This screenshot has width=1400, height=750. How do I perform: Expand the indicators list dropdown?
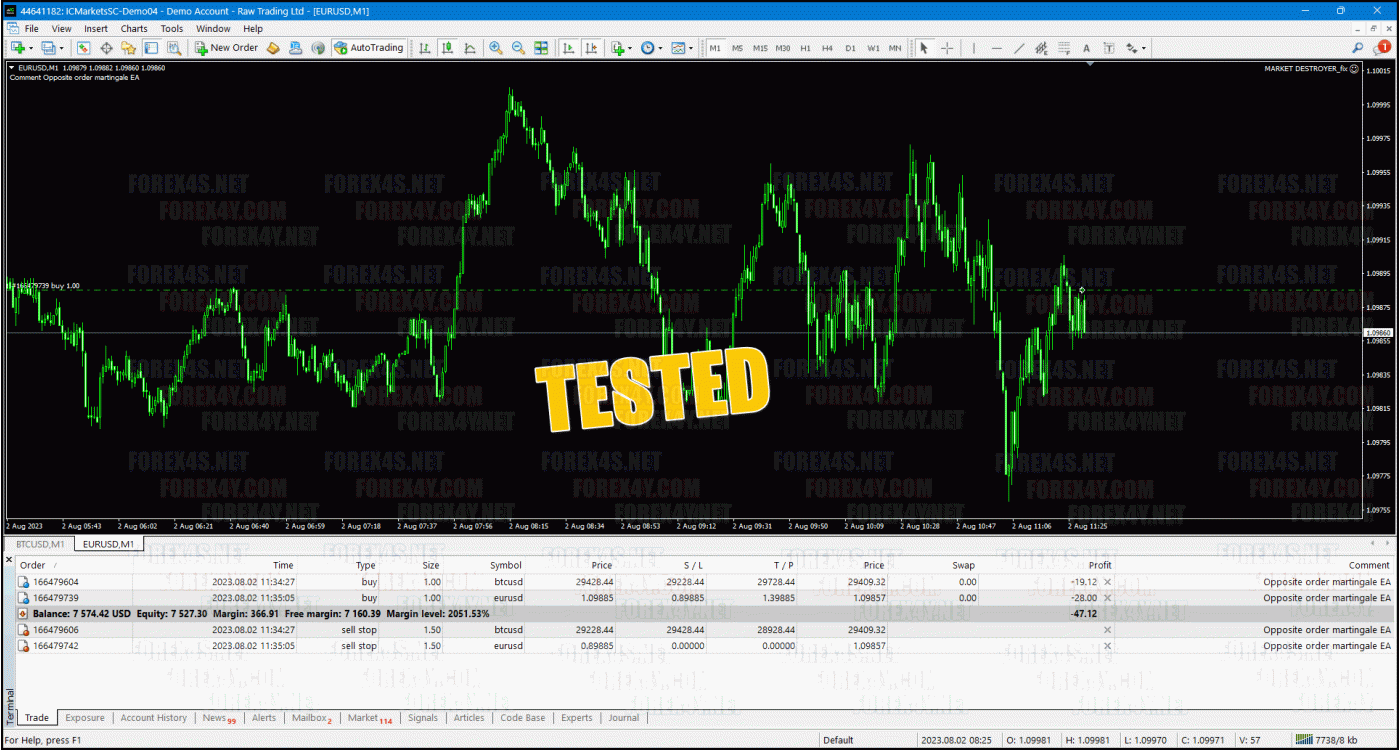coord(630,47)
